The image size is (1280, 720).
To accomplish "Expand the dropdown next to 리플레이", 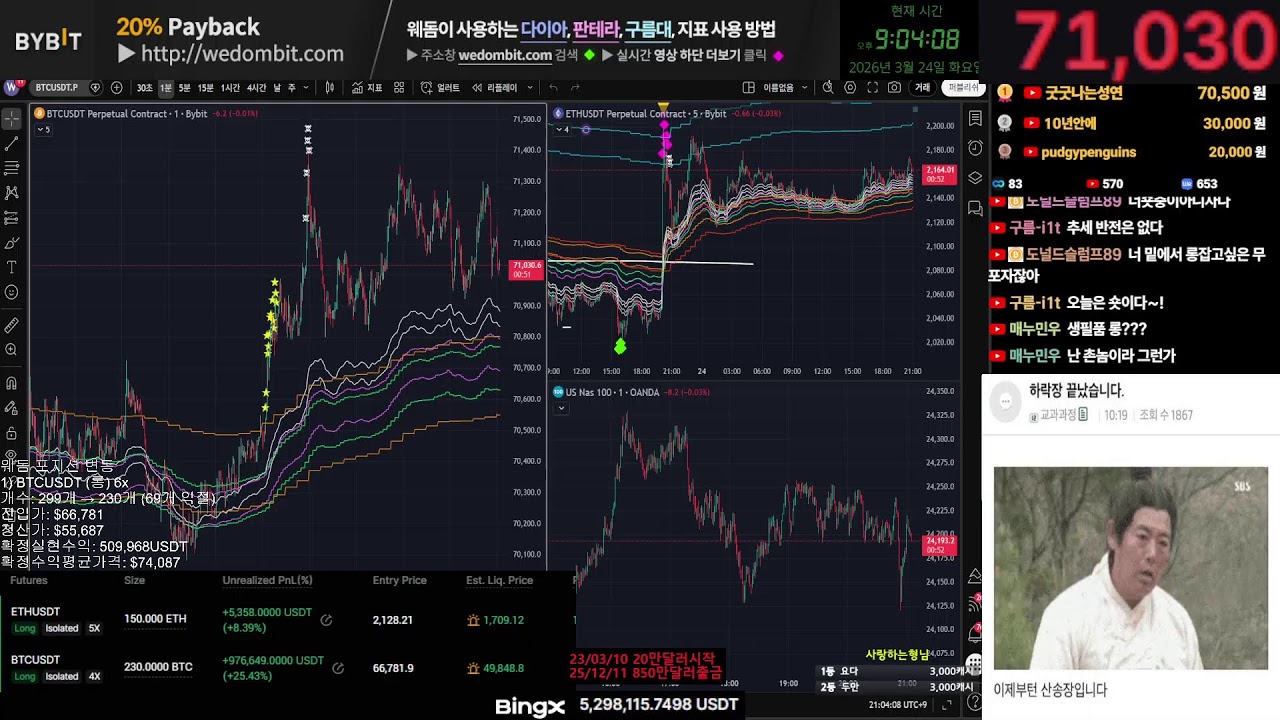I will coord(530,87).
